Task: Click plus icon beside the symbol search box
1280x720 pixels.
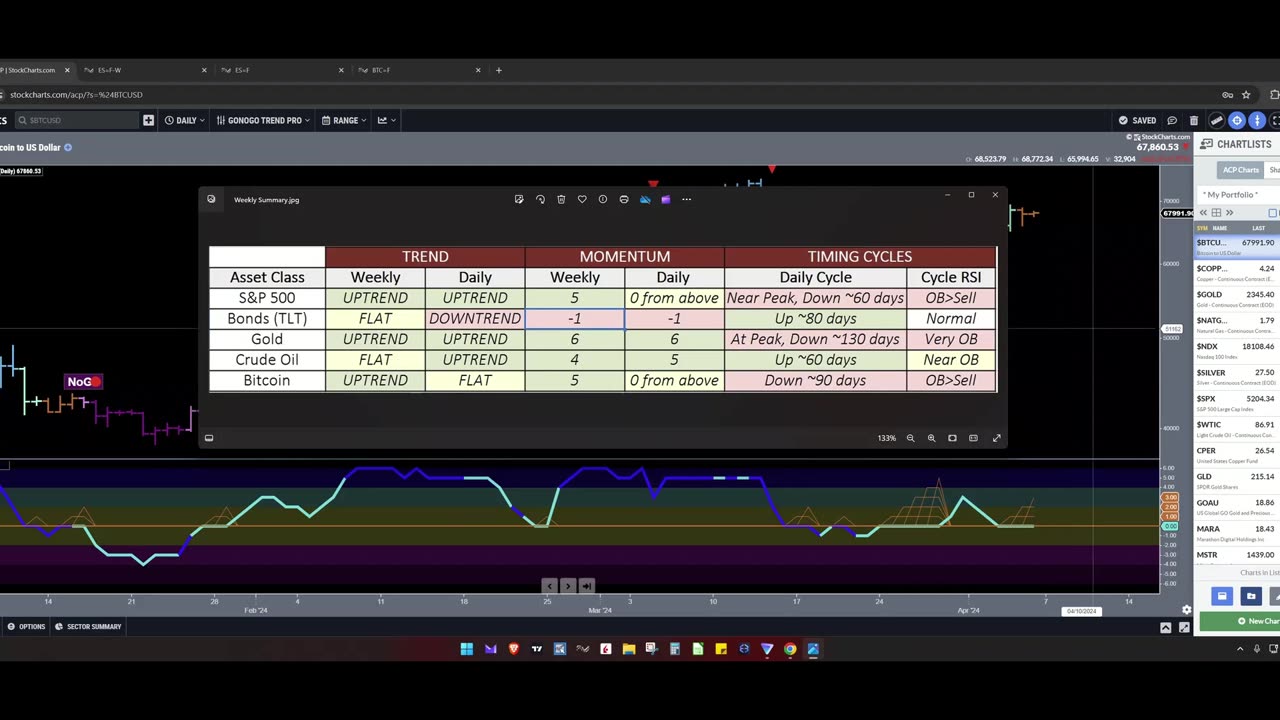Action: point(148,120)
